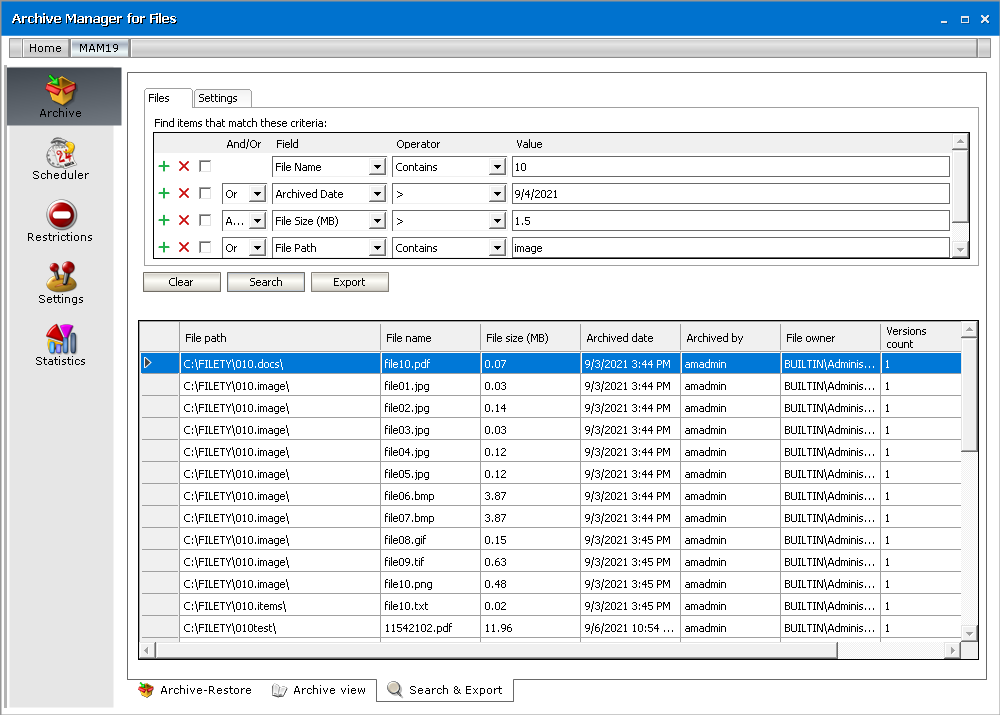Image resolution: width=1000 pixels, height=715 pixels.
Task: Switch to the Settings criteria tab
Action: pos(218,98)
